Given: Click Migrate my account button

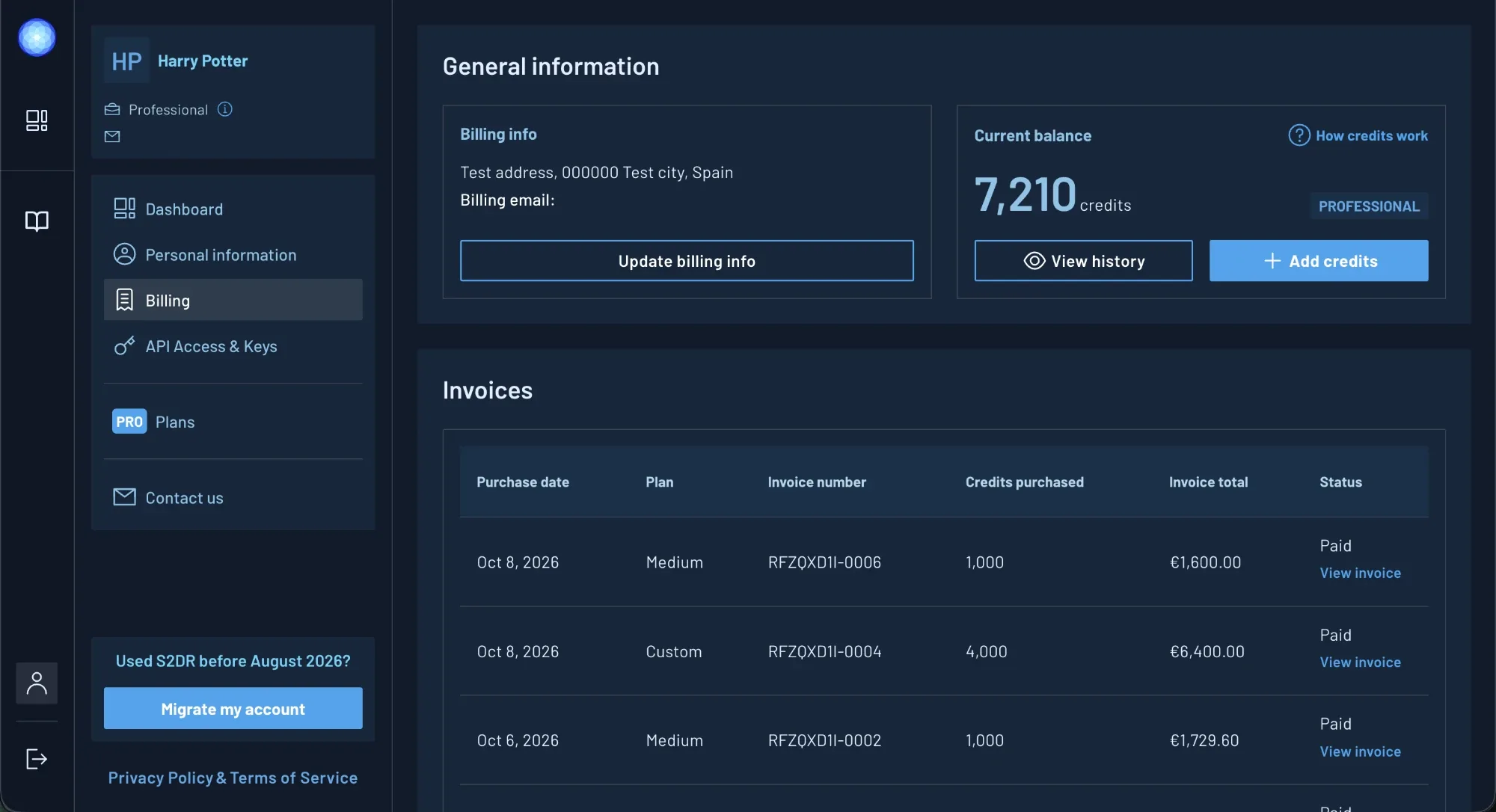Looking at the screenshot, I should click(233, 708).
